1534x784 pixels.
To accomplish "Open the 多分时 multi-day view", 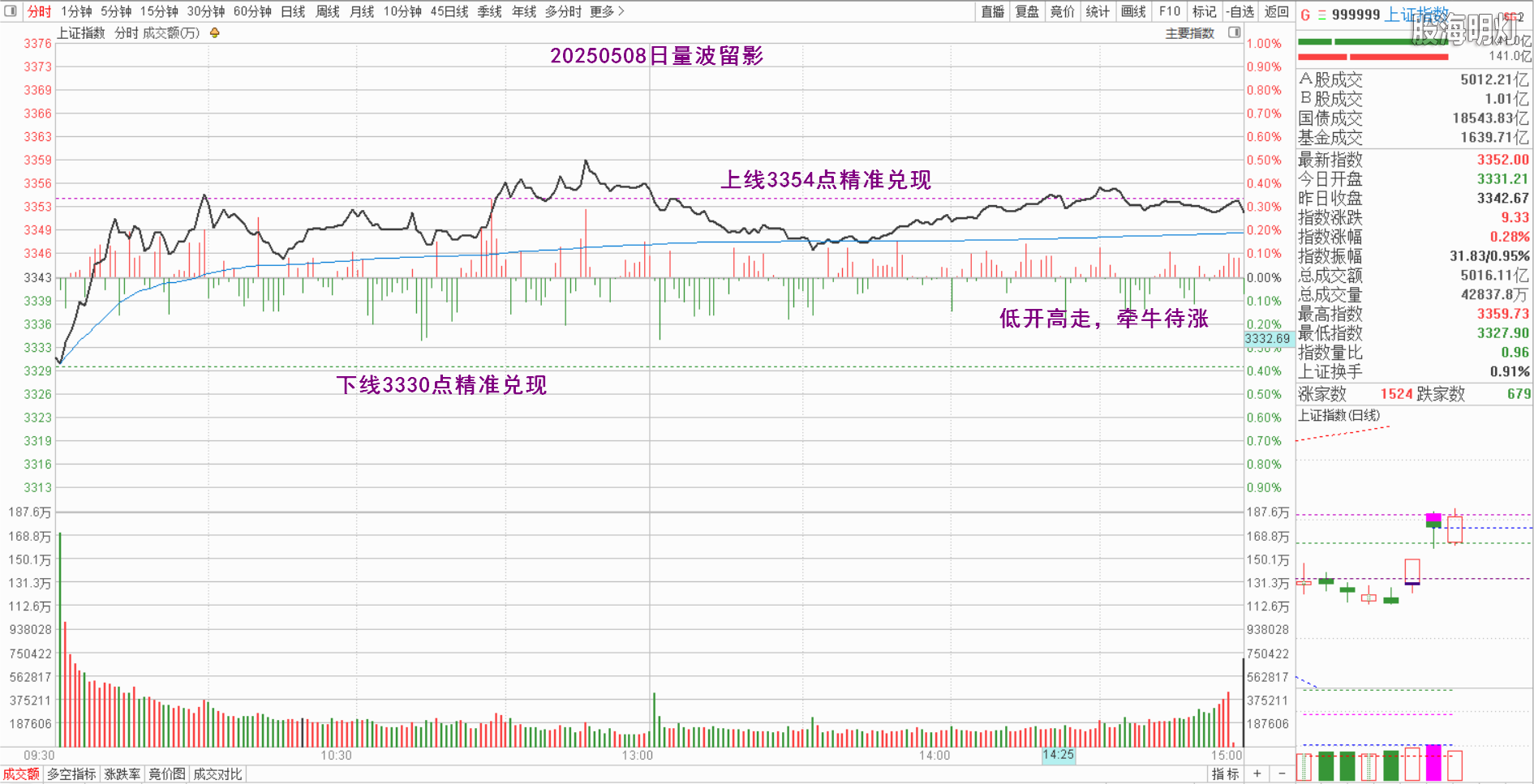I will [563, 11].
